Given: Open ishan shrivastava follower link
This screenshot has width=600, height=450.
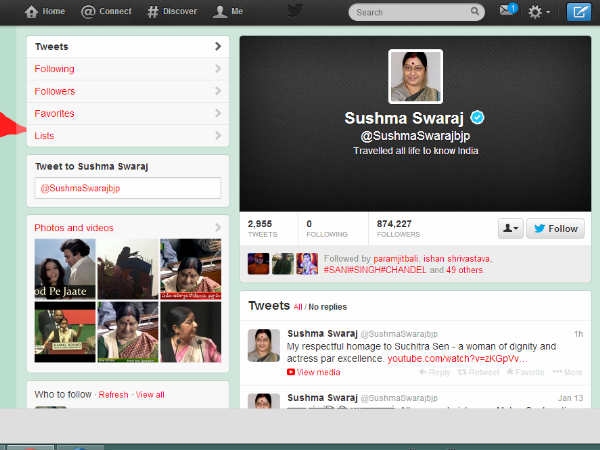Looking at the screenshot, I should click(x=457, y=259).
